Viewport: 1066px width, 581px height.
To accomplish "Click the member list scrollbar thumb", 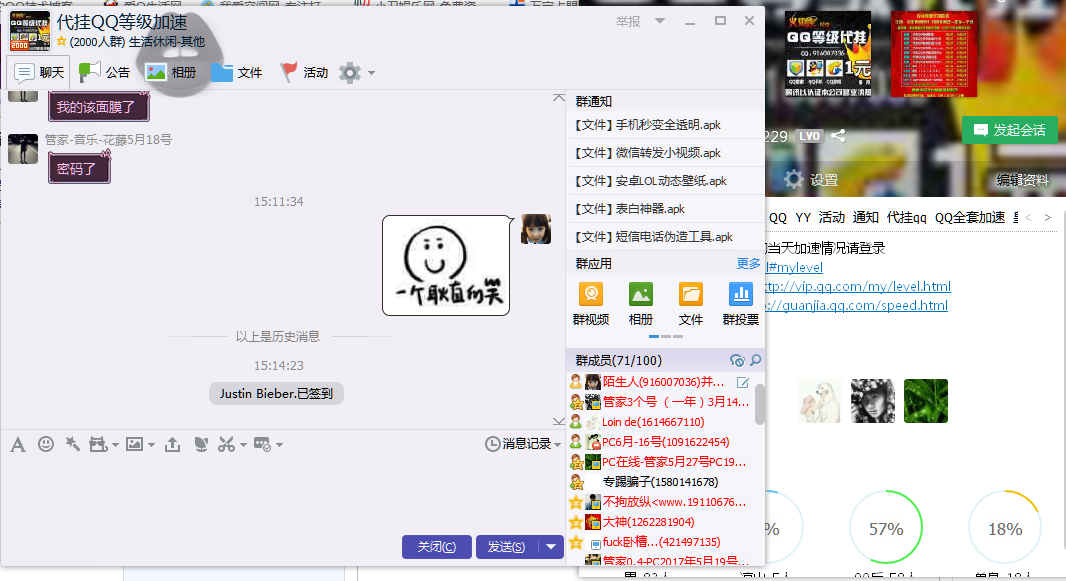I will click(x=759, y=404).
